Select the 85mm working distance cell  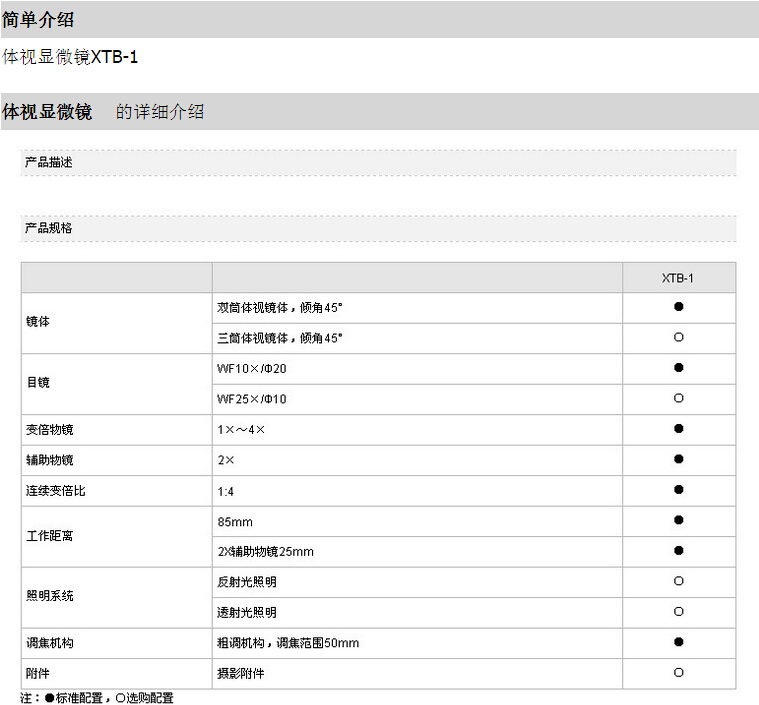pos(417,522)
